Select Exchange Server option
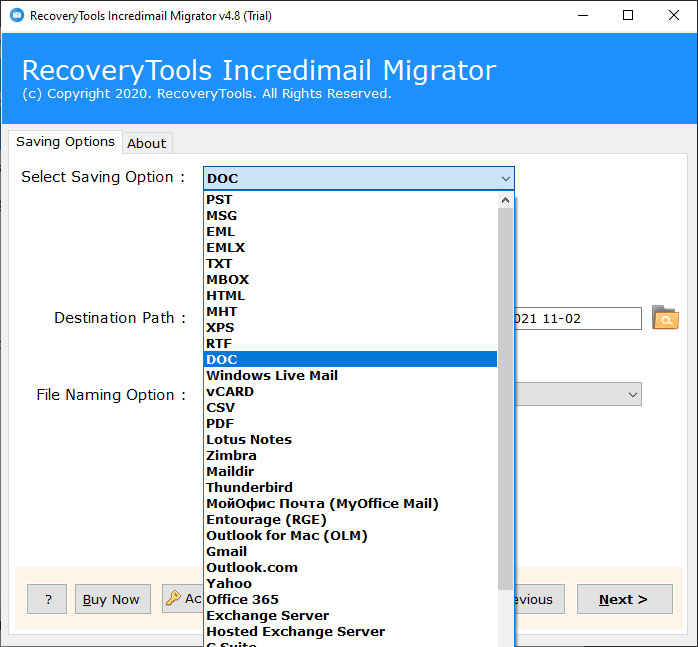 [350, 616]
